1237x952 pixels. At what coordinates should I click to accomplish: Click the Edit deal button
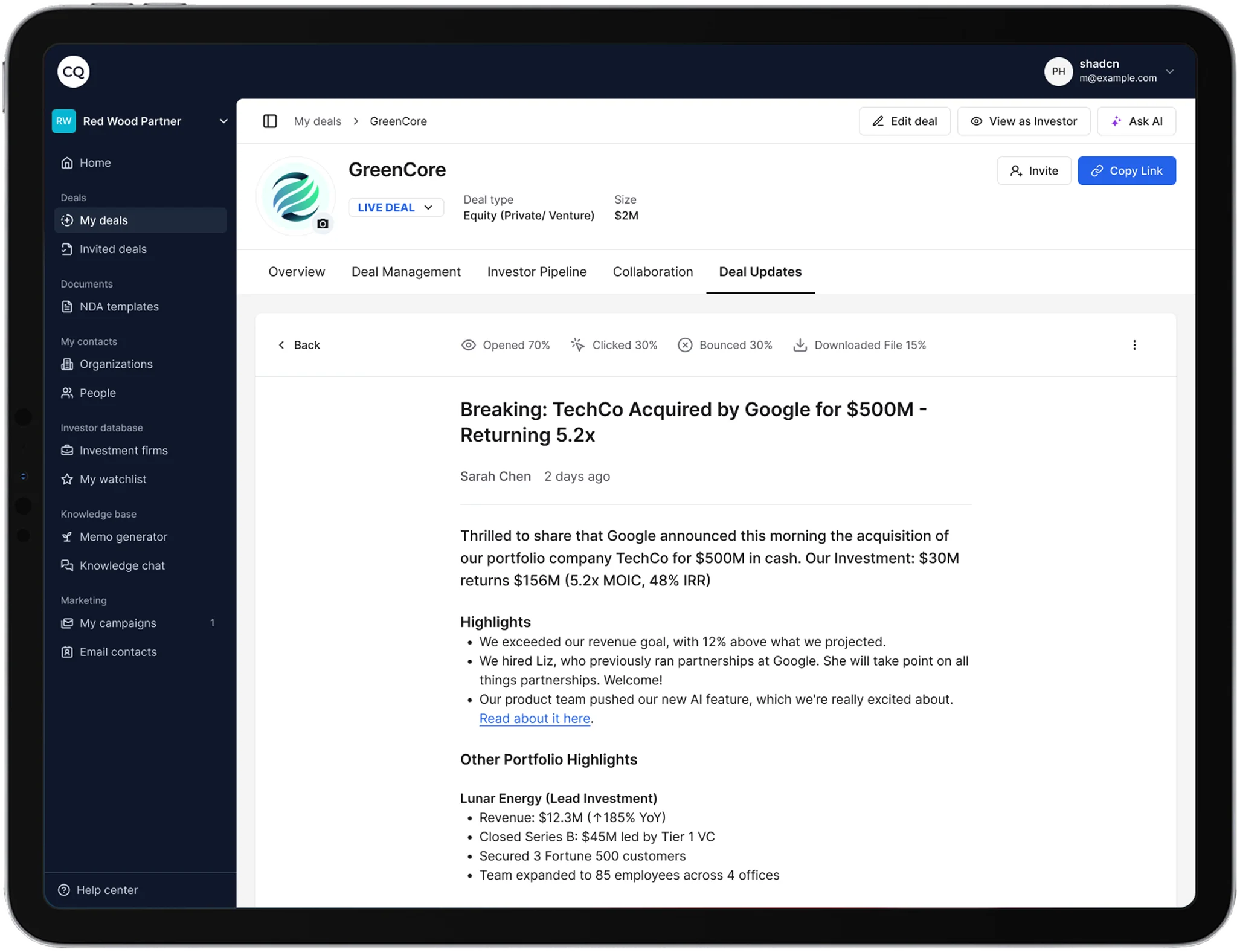tap(904, 121)
